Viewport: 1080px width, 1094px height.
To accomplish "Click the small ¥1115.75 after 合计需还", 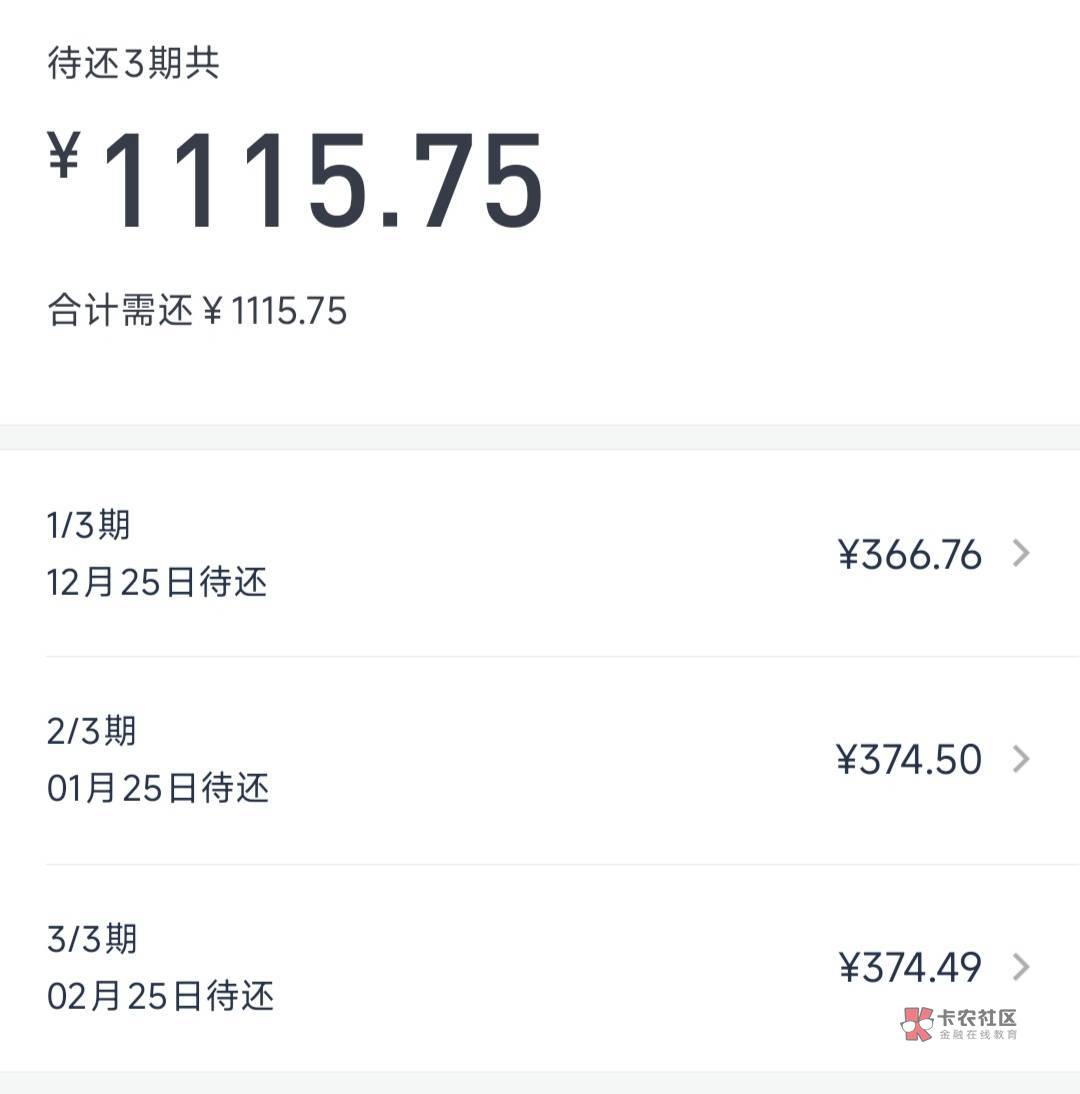I will [x=275, y=311].
